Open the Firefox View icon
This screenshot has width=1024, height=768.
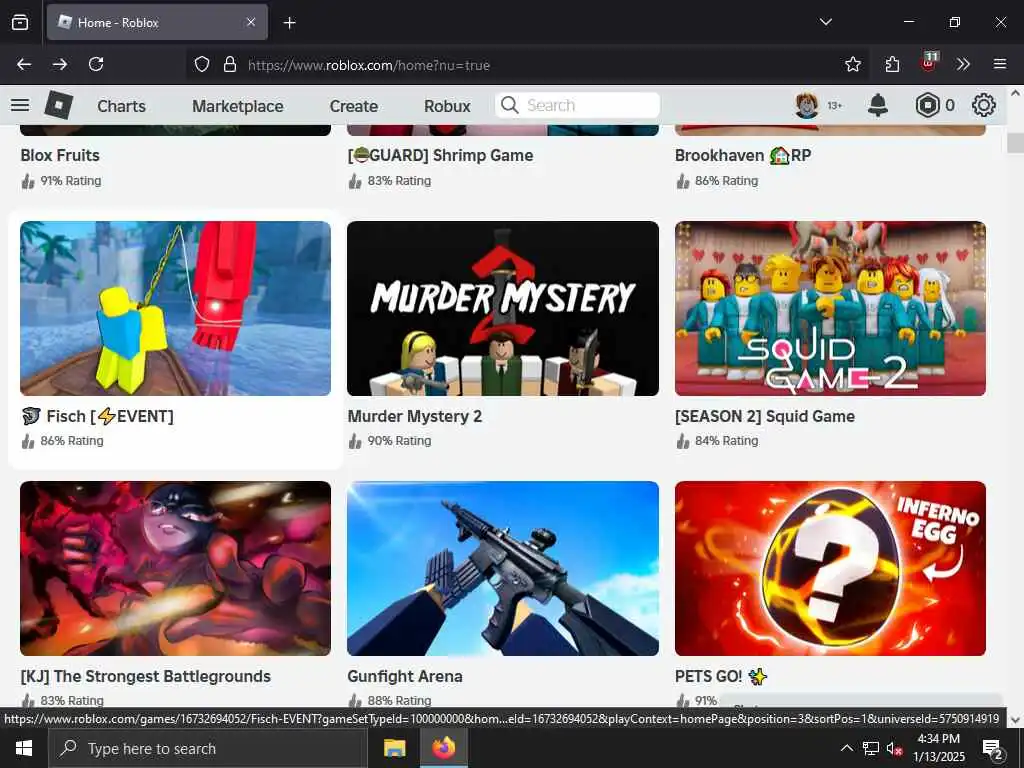[20, 22]
